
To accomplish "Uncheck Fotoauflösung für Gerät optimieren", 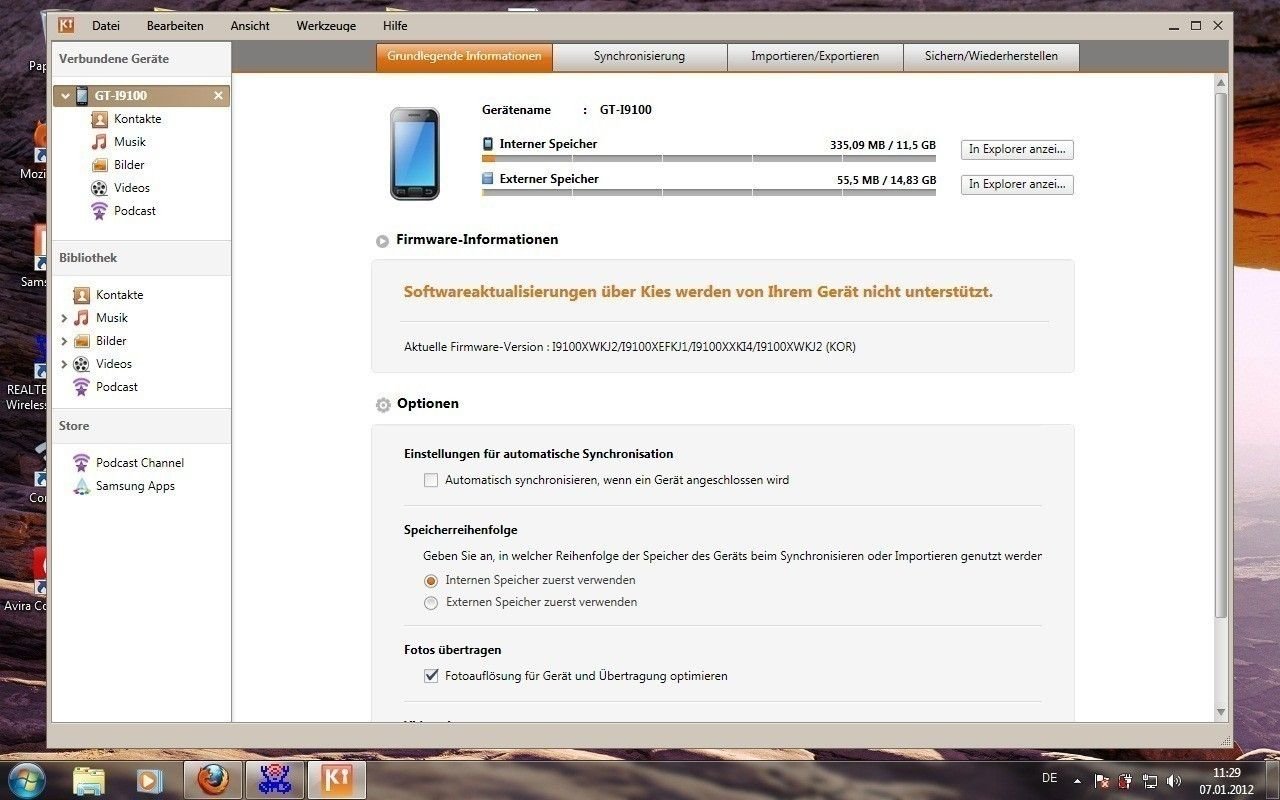I will point(431,676).
